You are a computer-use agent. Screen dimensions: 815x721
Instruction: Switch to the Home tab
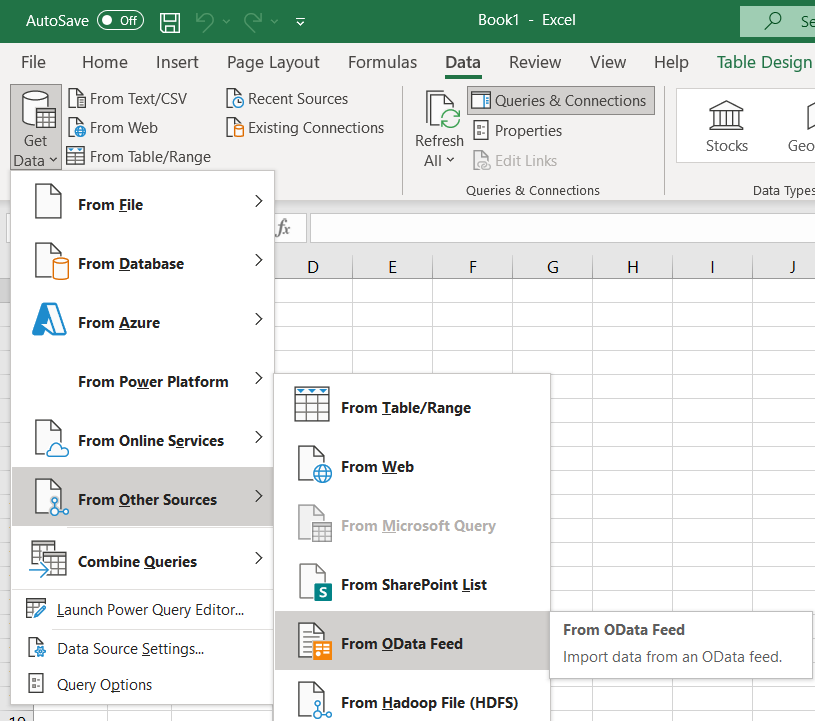[x=104, y=62]
